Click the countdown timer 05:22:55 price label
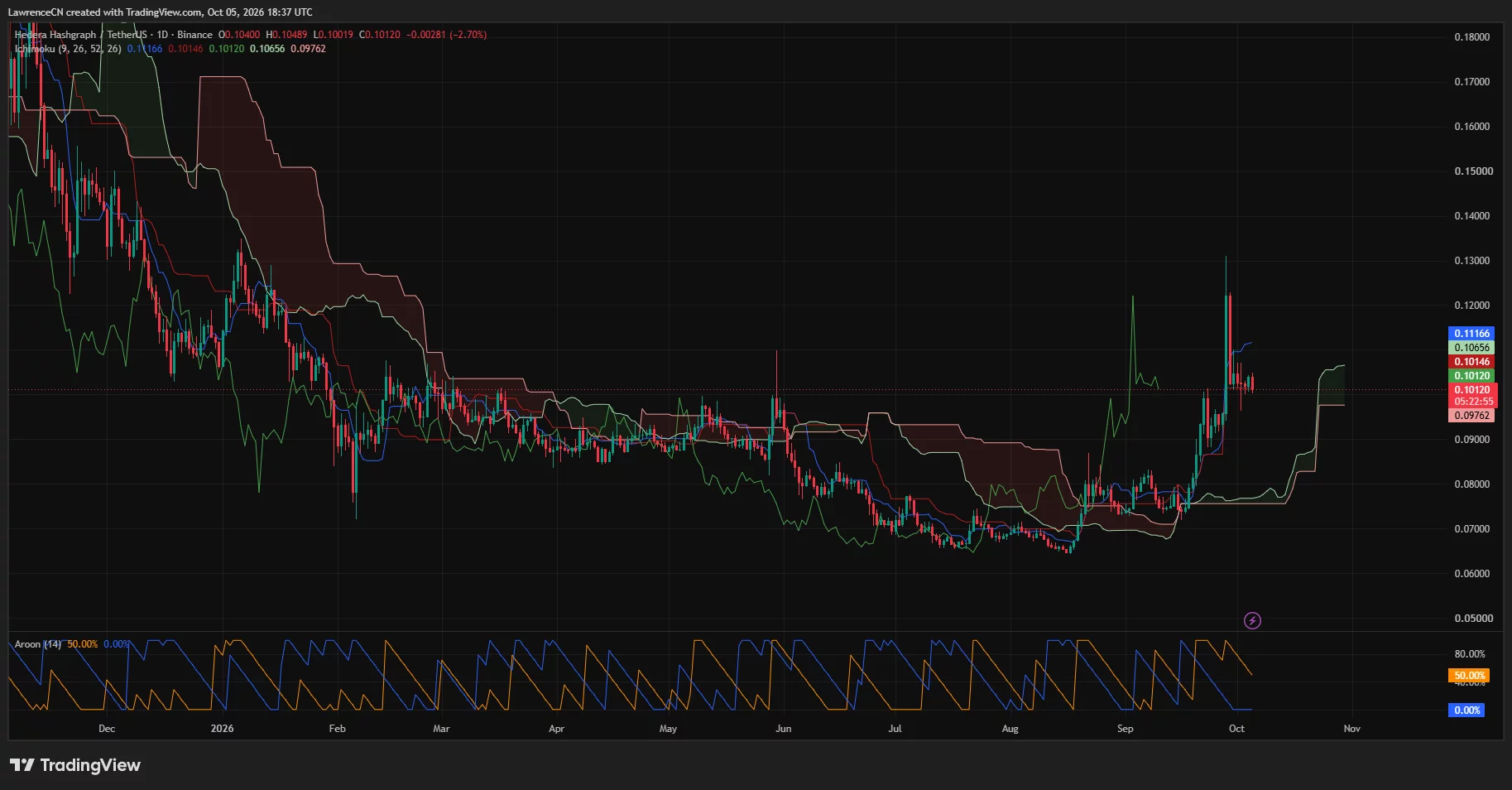Image resolution: width=1512 pixels, height=790 pixels. point(1473,402)
